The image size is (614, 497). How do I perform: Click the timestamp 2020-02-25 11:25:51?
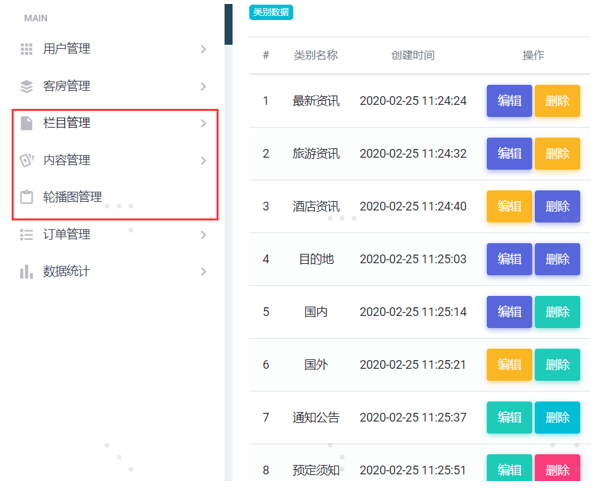(x=413, y=470)
